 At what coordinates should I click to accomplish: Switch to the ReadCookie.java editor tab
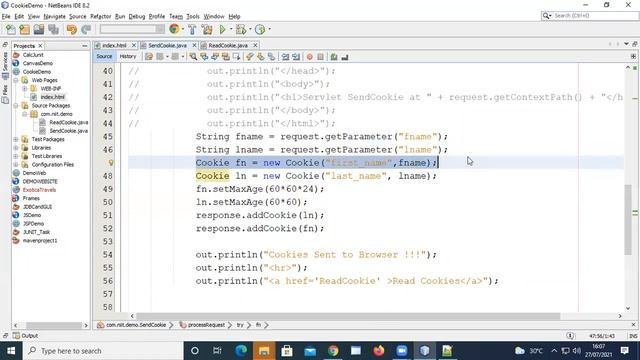(228, 45)
